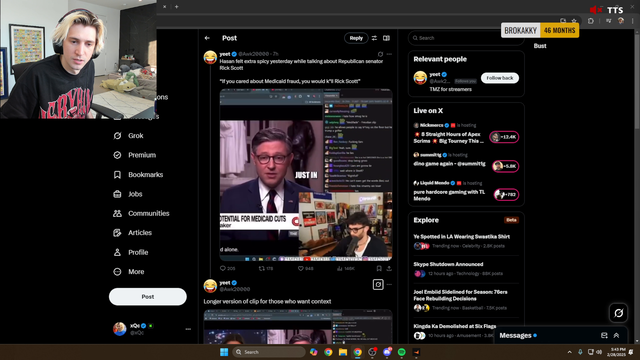
Task: Open Premium in the sidebar
Action: [x=134, y=155]
